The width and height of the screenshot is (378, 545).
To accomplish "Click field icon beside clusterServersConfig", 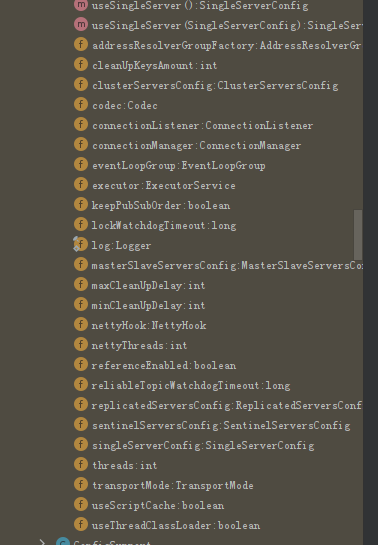I will 81,84.
